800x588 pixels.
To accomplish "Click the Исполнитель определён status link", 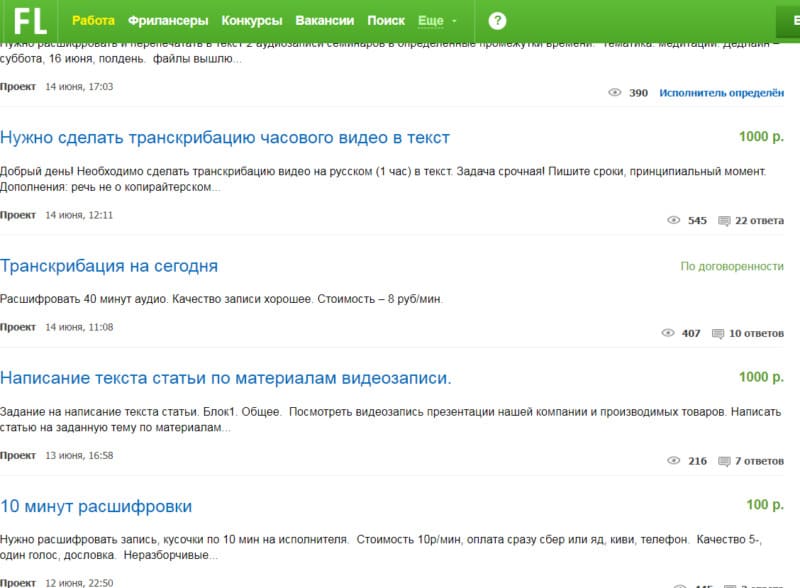I will (721, 93).
